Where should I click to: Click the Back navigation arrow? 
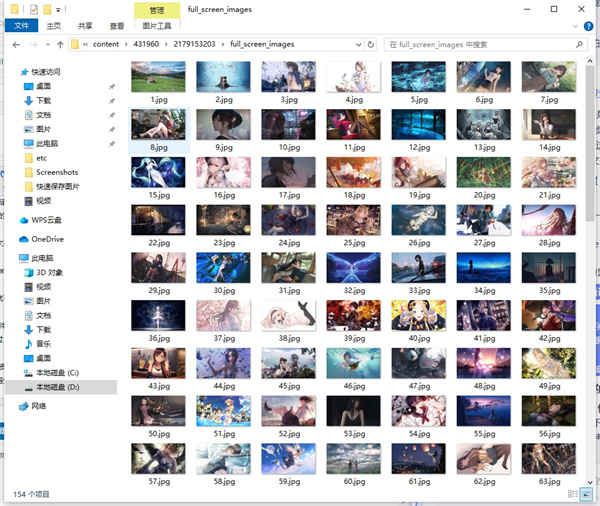pos(16,45)
